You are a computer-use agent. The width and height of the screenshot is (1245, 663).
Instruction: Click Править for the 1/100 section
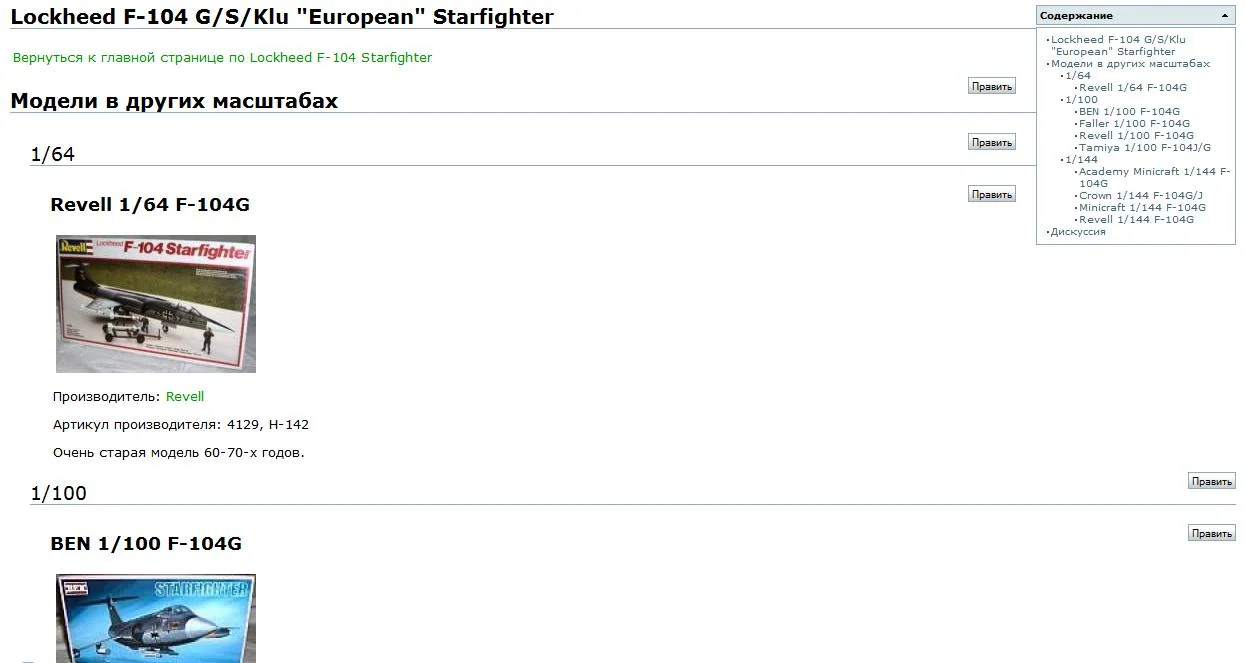click(1211, 482)
